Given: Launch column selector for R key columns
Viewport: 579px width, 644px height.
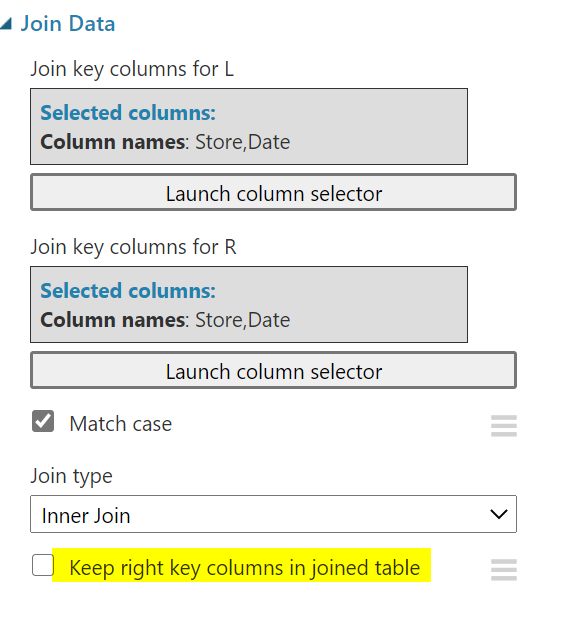Looking at the screenshot, I should click(x=273, y=370).
